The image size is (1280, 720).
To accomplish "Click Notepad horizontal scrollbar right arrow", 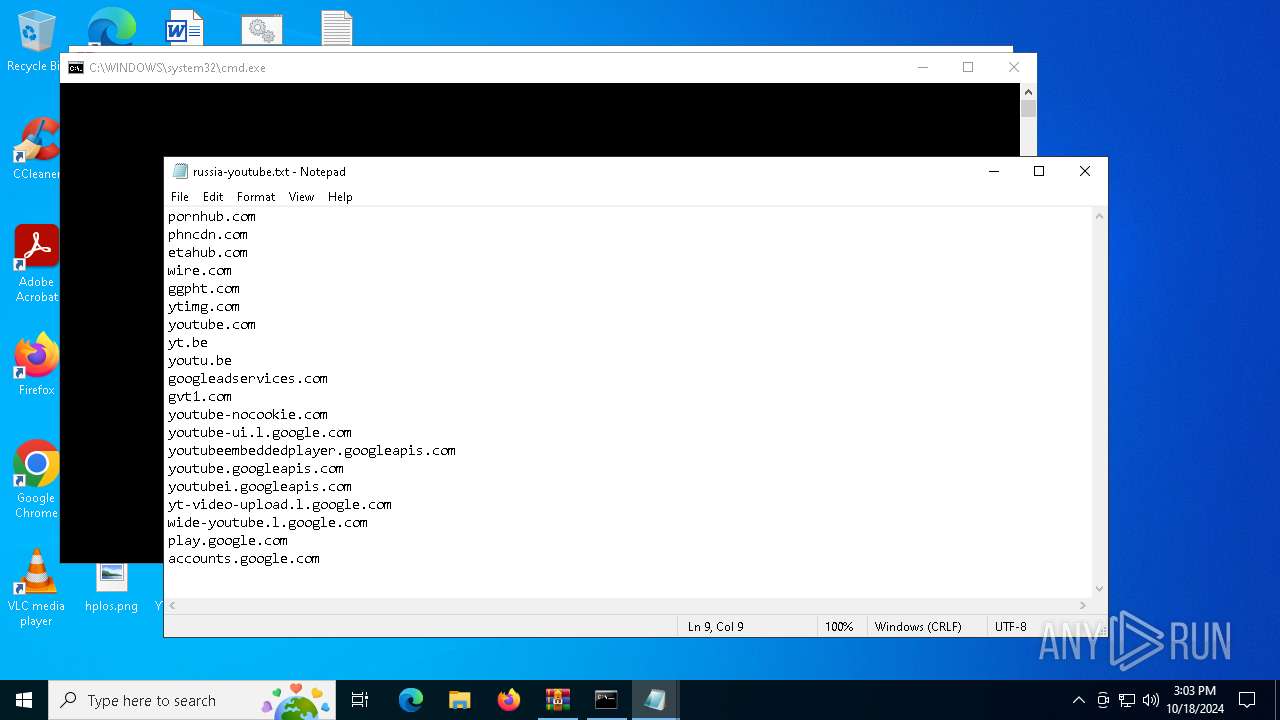I will pos(1083,605).
